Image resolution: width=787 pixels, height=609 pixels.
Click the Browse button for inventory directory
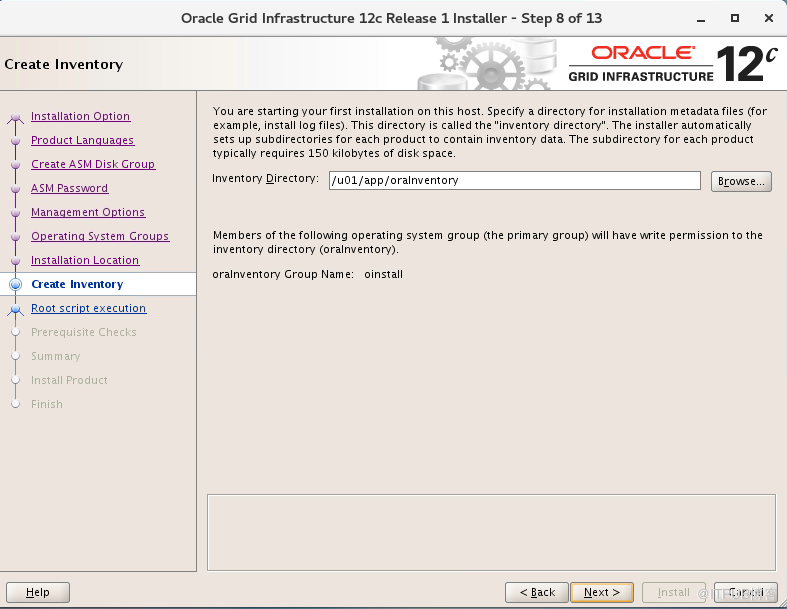[x=741, y=181]
